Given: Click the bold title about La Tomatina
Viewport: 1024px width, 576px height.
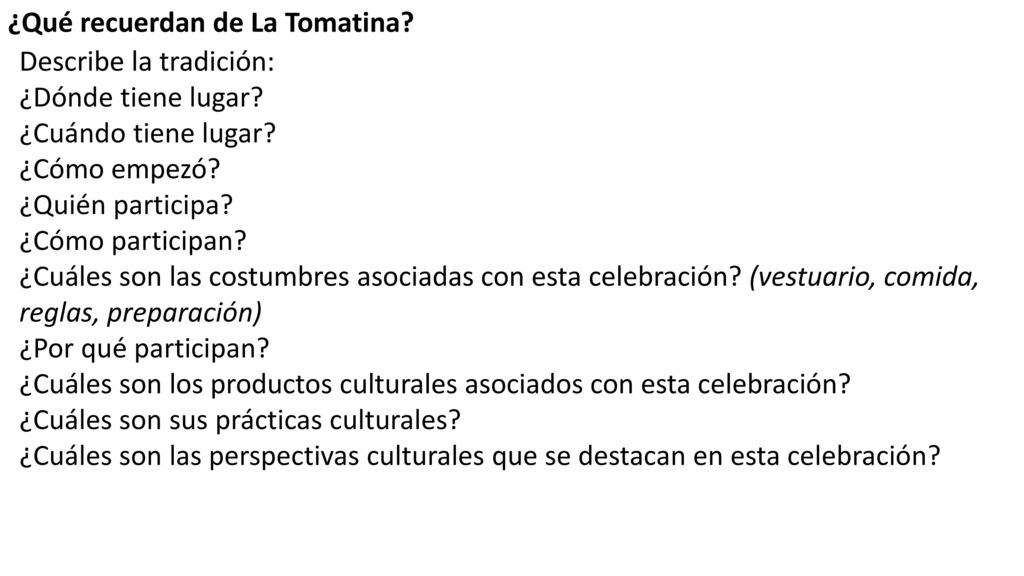Looking at the screenshot, I should click(x=211, y=24).
